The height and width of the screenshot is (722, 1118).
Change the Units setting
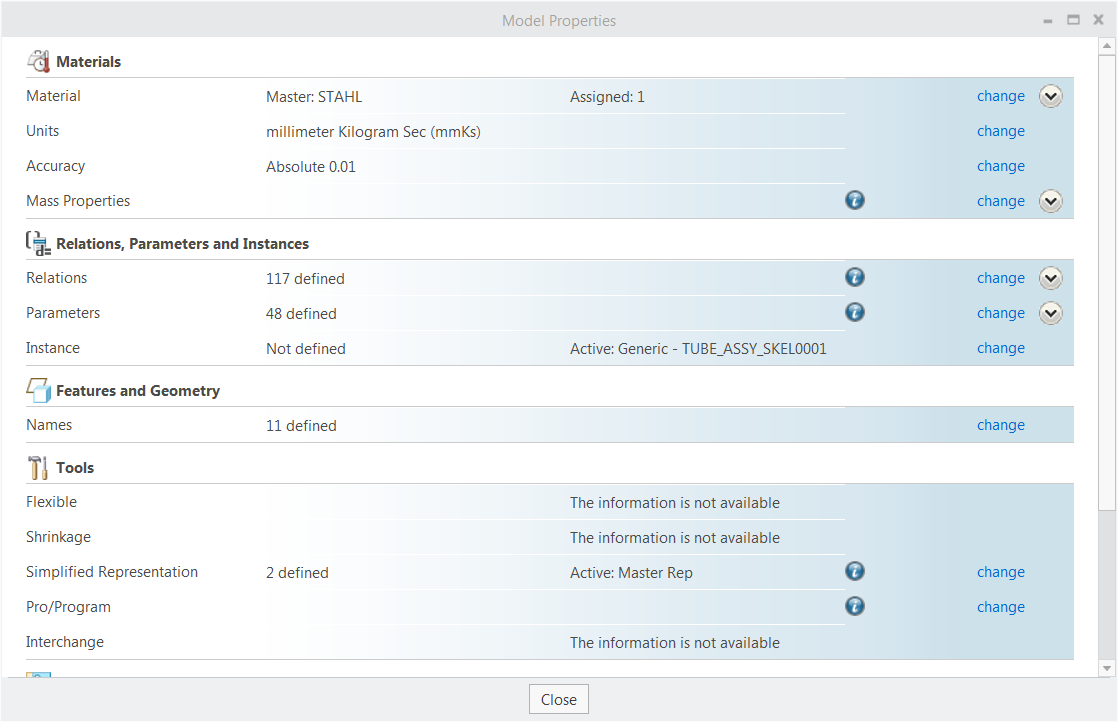1000,131
